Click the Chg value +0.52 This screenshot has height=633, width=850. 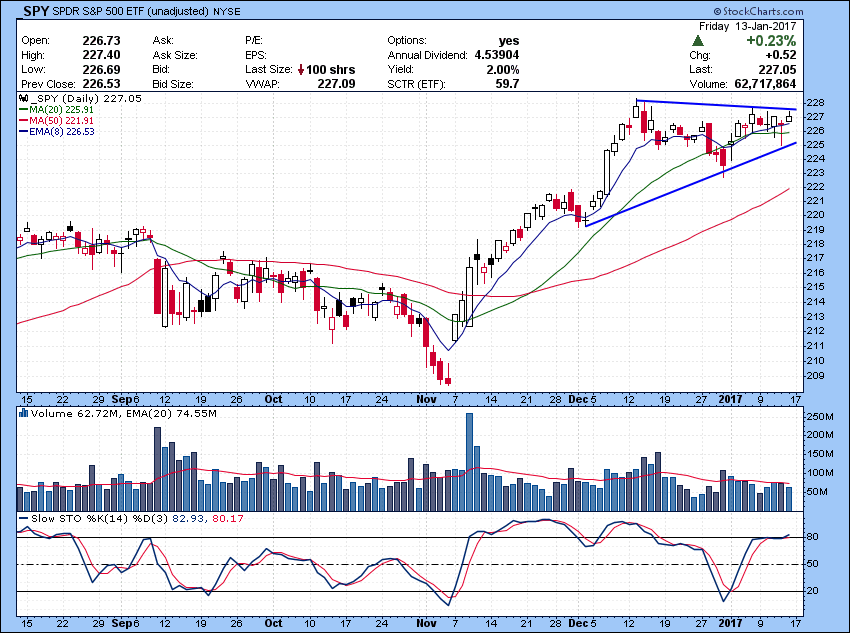(781, 55)
